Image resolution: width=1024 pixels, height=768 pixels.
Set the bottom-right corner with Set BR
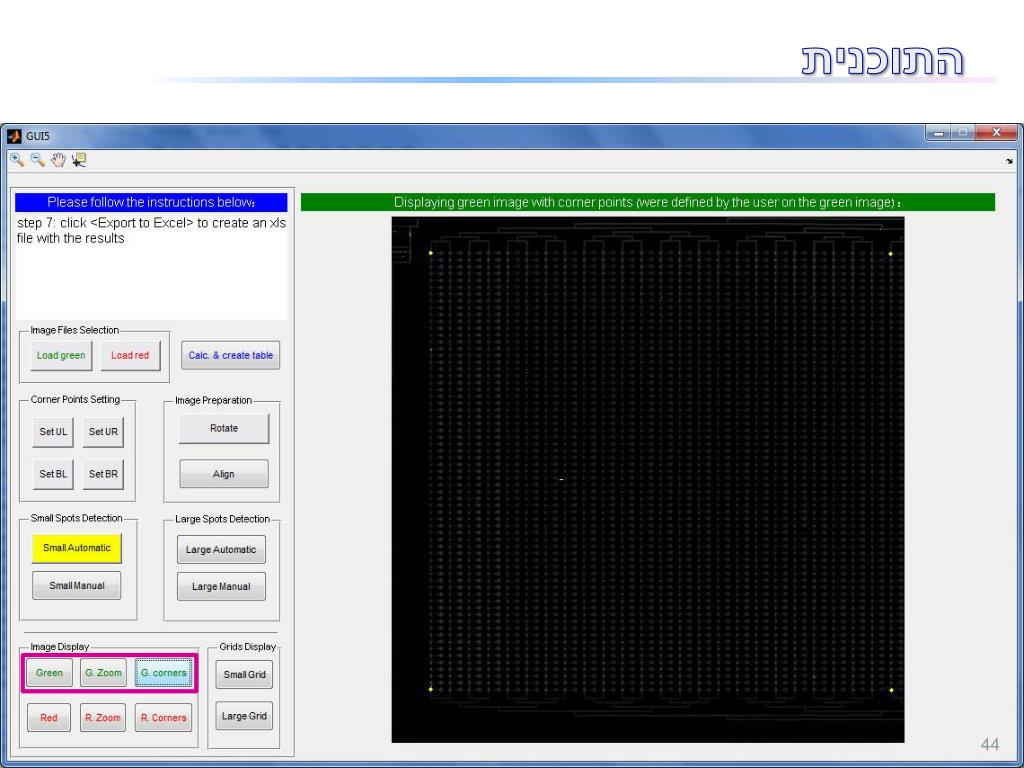click(103, 474)
